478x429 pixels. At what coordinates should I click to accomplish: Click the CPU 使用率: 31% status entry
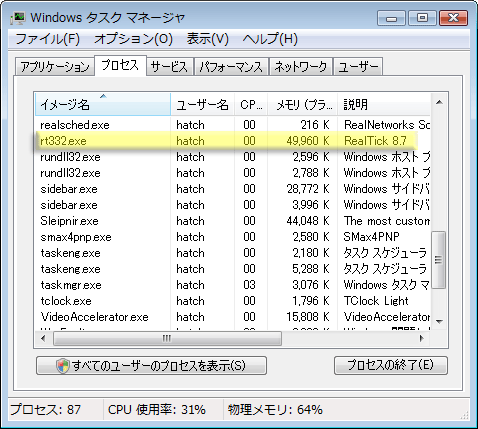click(157, 410)
